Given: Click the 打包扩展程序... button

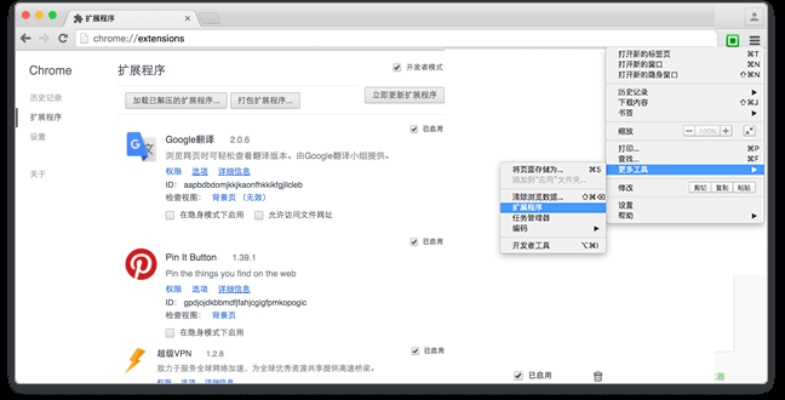Looking at the screenshot, I should (x=265, y=101).
